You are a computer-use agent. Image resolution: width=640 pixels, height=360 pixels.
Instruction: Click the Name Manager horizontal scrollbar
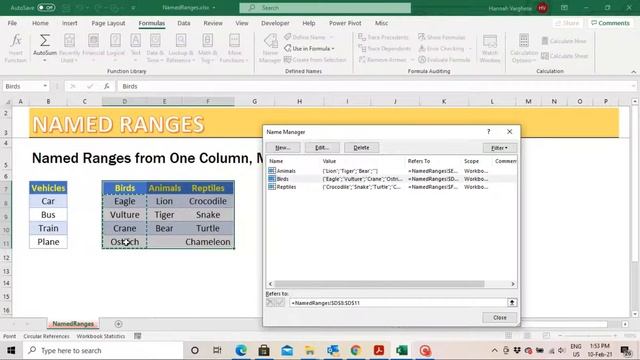click(x=379, y=284)
